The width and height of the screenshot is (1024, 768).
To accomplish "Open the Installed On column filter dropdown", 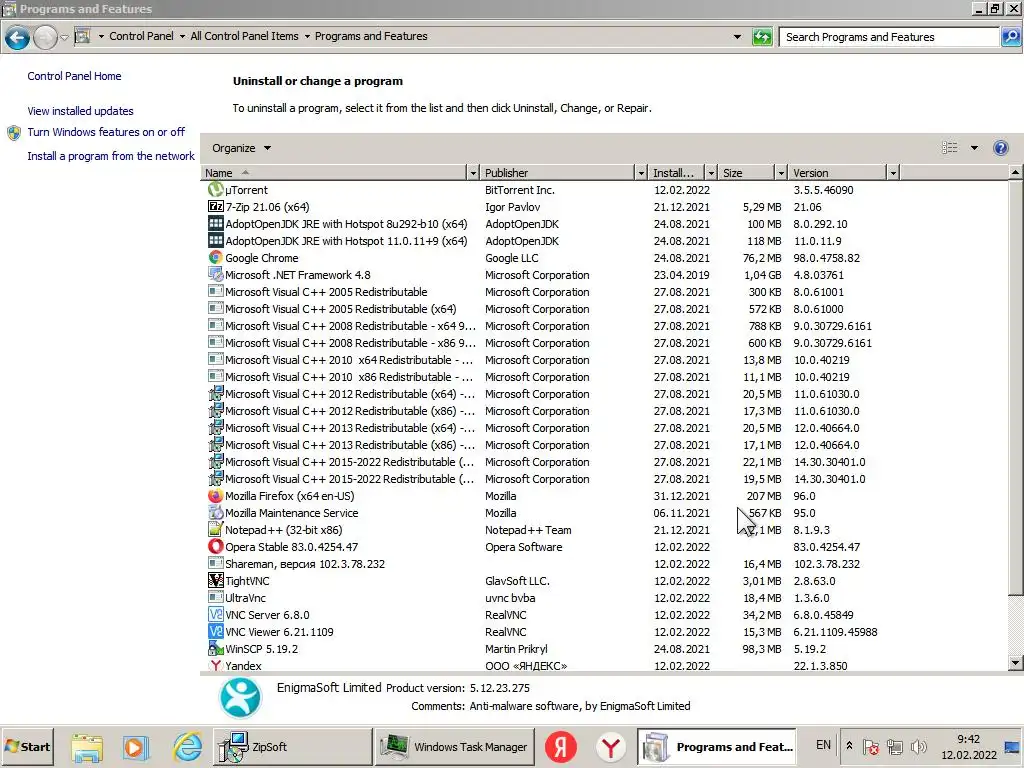I will pos(711,172).
